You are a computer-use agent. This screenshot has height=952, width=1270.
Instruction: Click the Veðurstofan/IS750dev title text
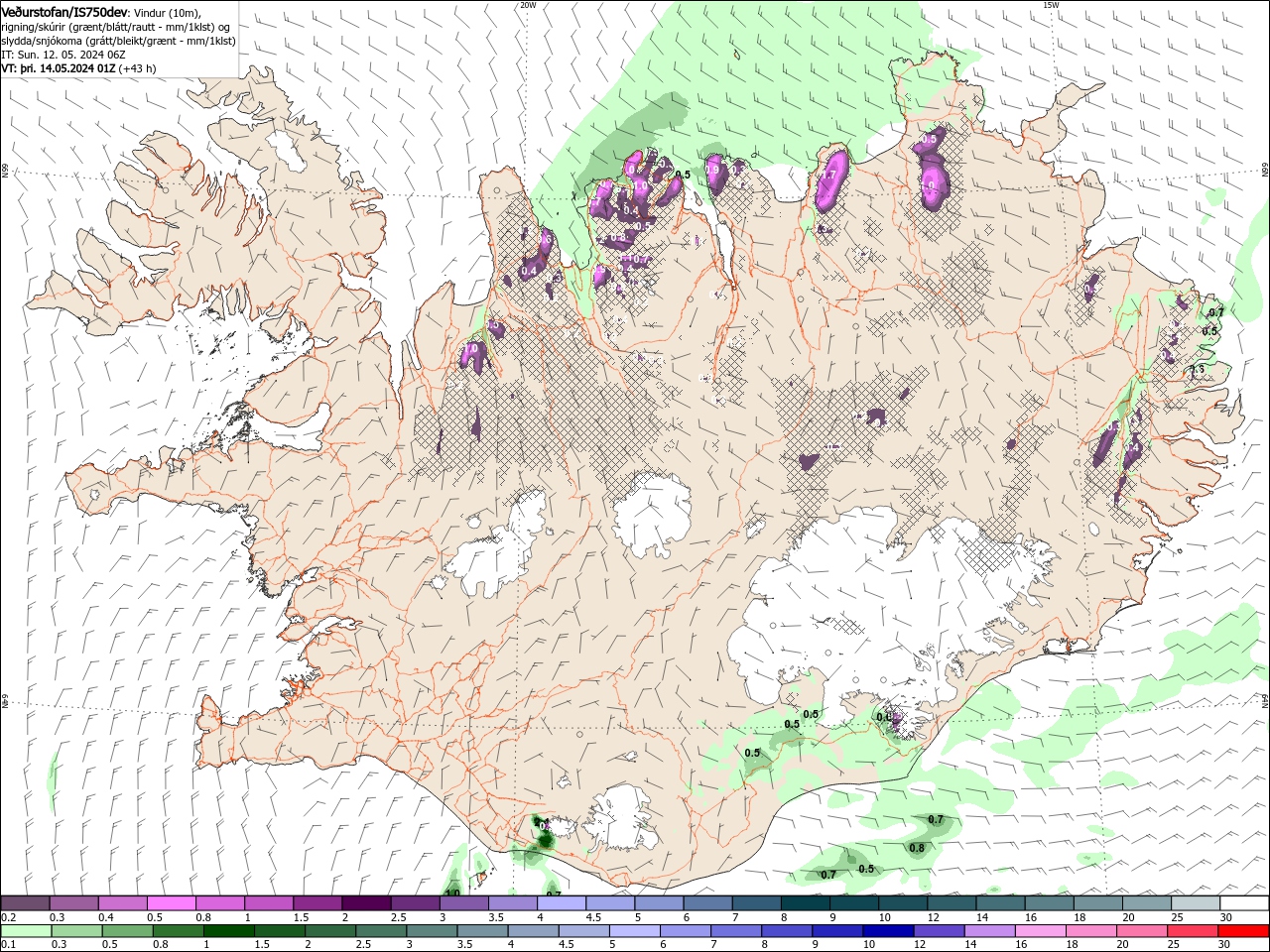point(64,11)
